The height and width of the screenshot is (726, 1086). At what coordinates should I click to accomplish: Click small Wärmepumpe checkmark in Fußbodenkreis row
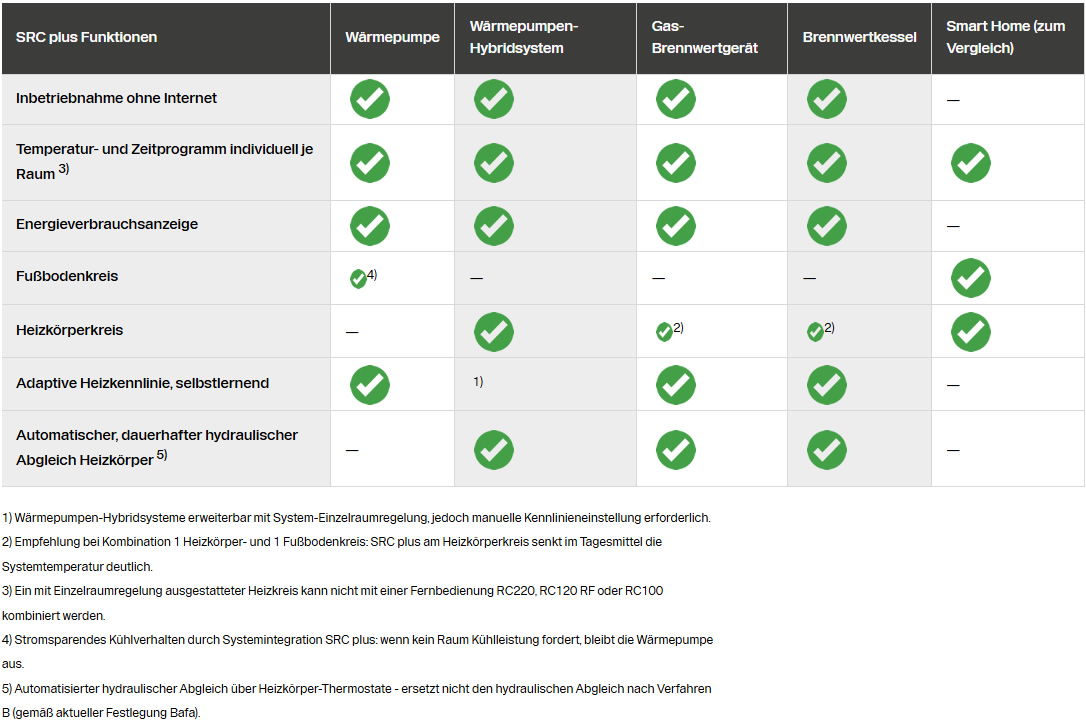tap(358, 279)
